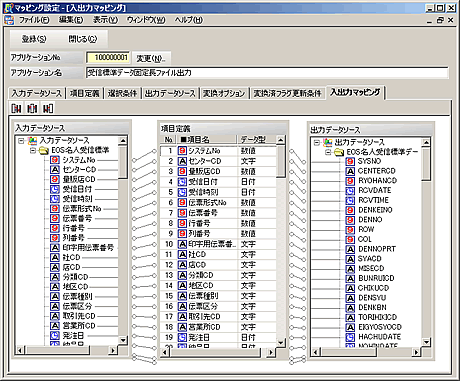Click icon of row 7 伝票番号 in 項目定義
Screen dimensions: 460x381
(x=182, y=213)
